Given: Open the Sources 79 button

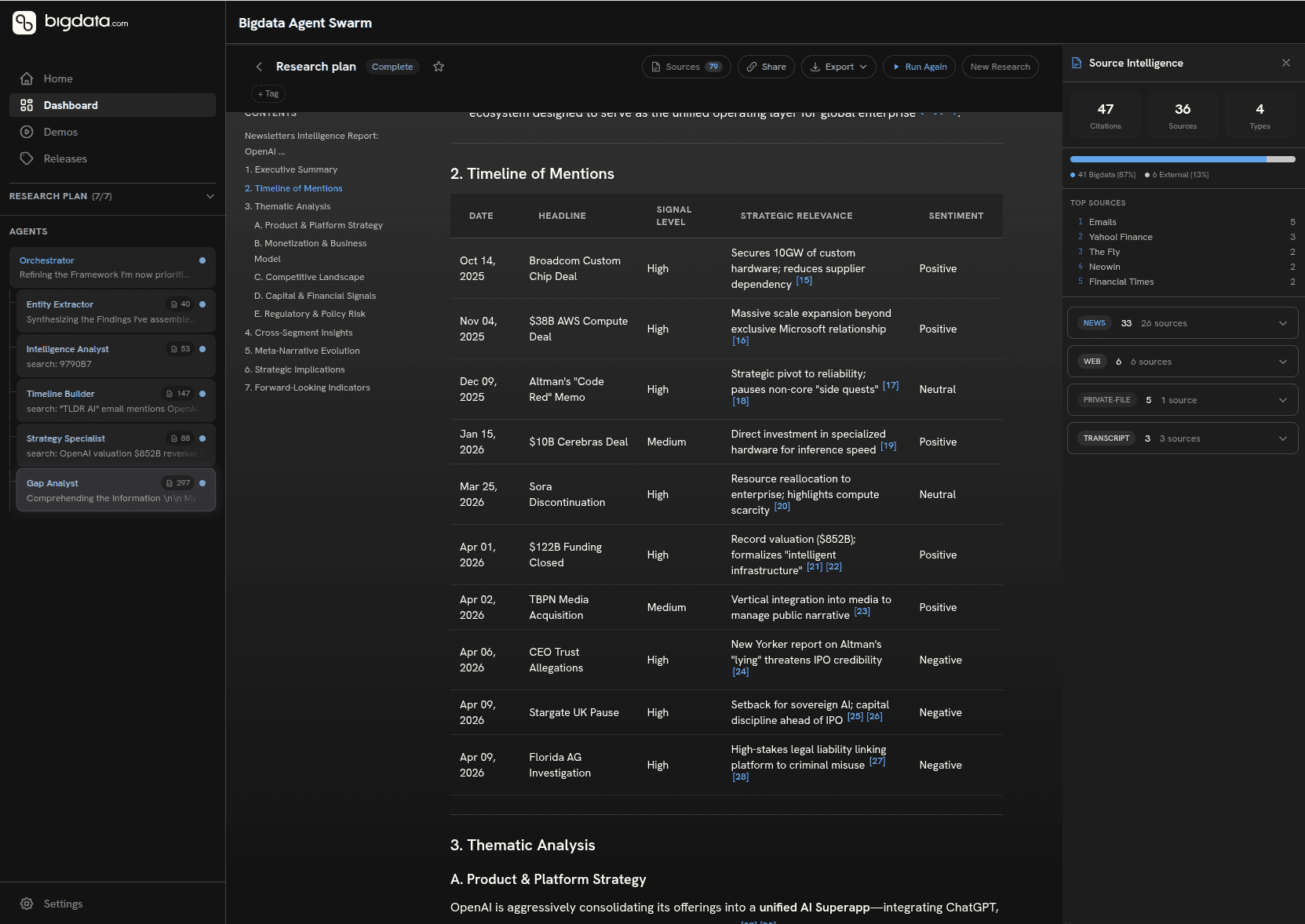Looking at the screenshot, I should [x=687, y=67].
